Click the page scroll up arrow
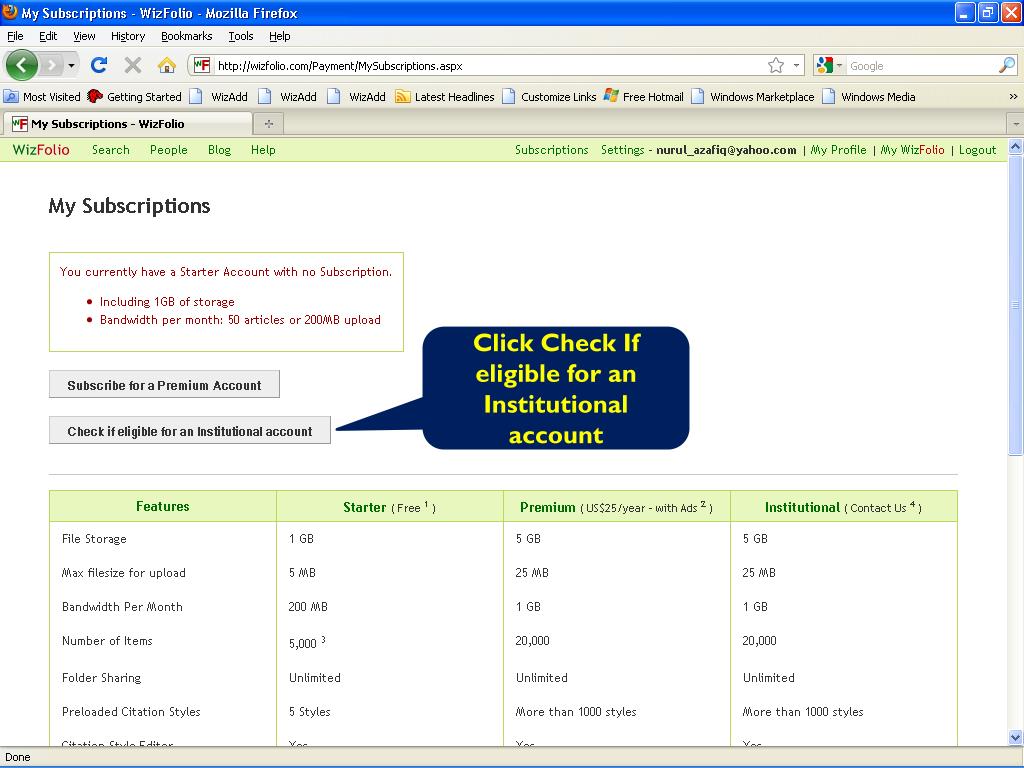 pyautogui.click(x=1015, y=146)
